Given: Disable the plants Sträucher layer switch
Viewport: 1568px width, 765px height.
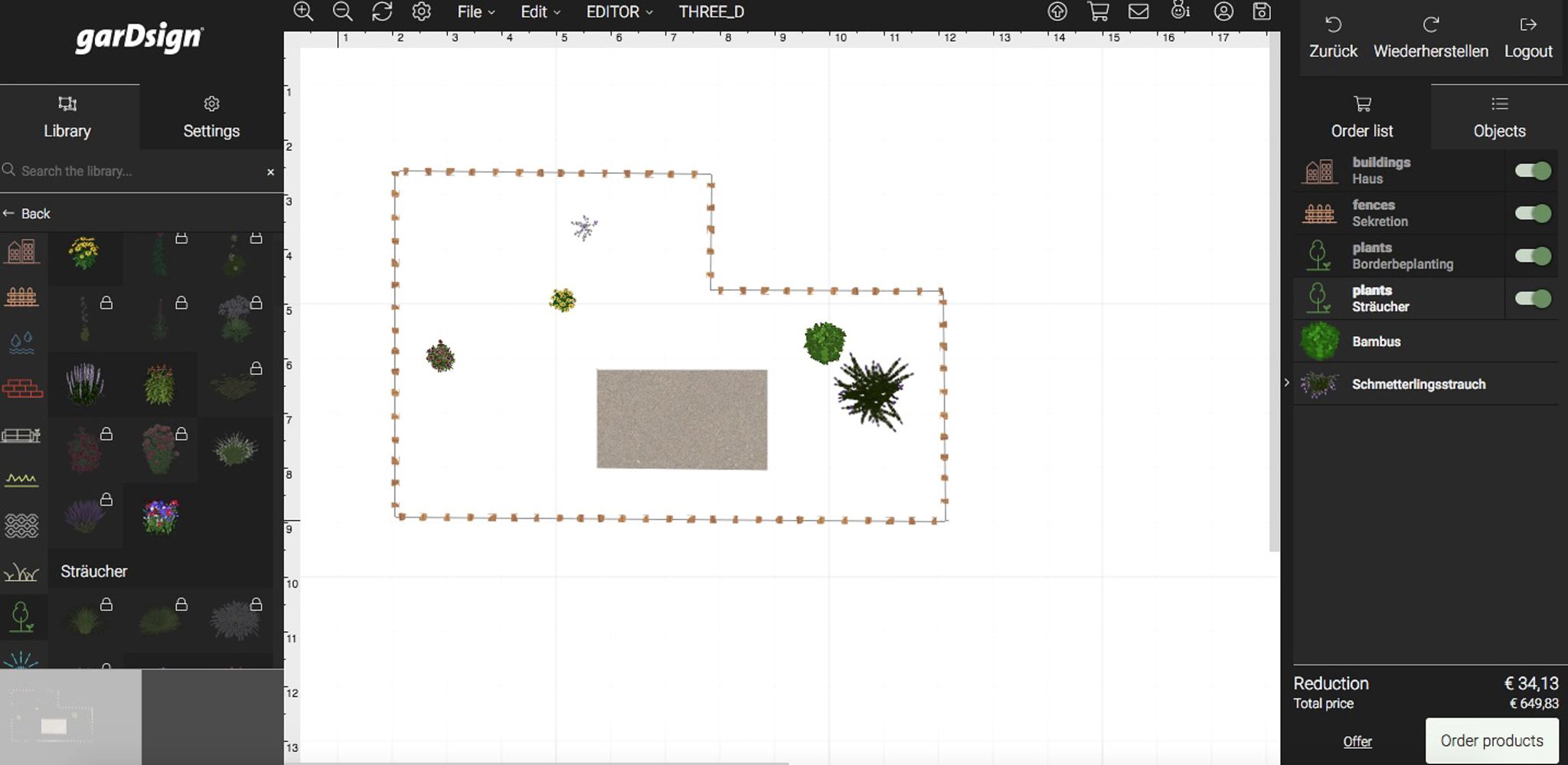Looking at the screenshot, I should pos(1533,299).
